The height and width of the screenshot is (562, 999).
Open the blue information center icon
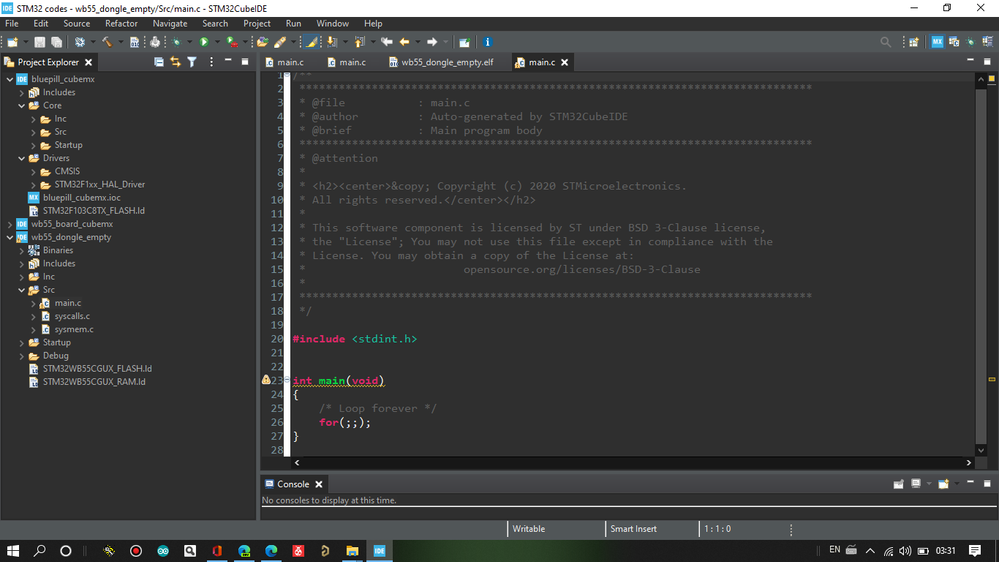[487, 42]
